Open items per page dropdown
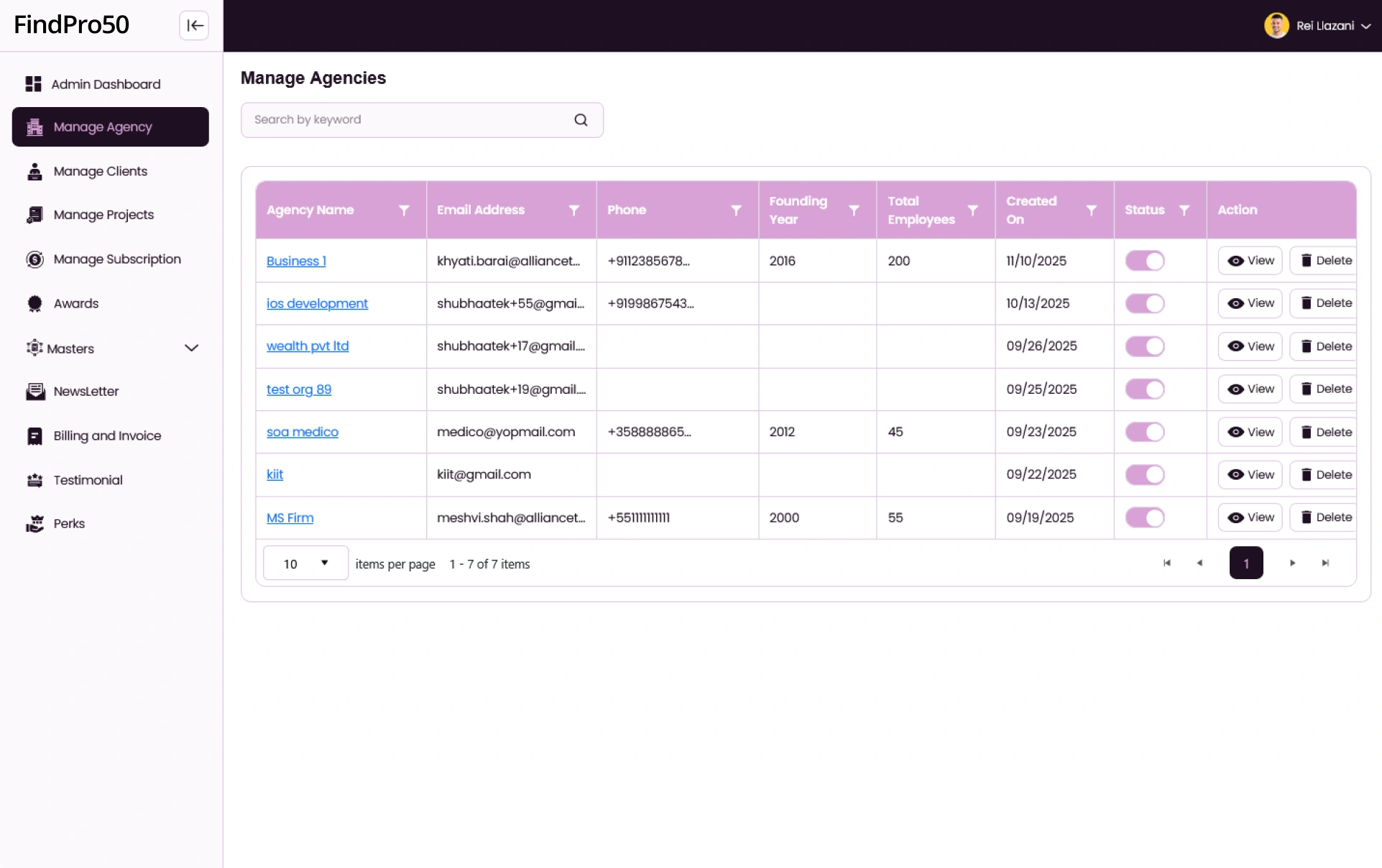The width and height of the screenshot is (1382, 868). tap(305, 563)
